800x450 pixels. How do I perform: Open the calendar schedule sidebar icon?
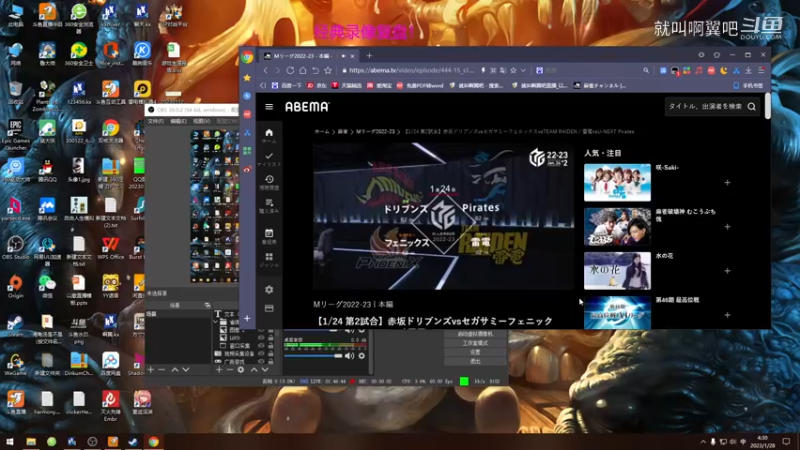point(269,233)
